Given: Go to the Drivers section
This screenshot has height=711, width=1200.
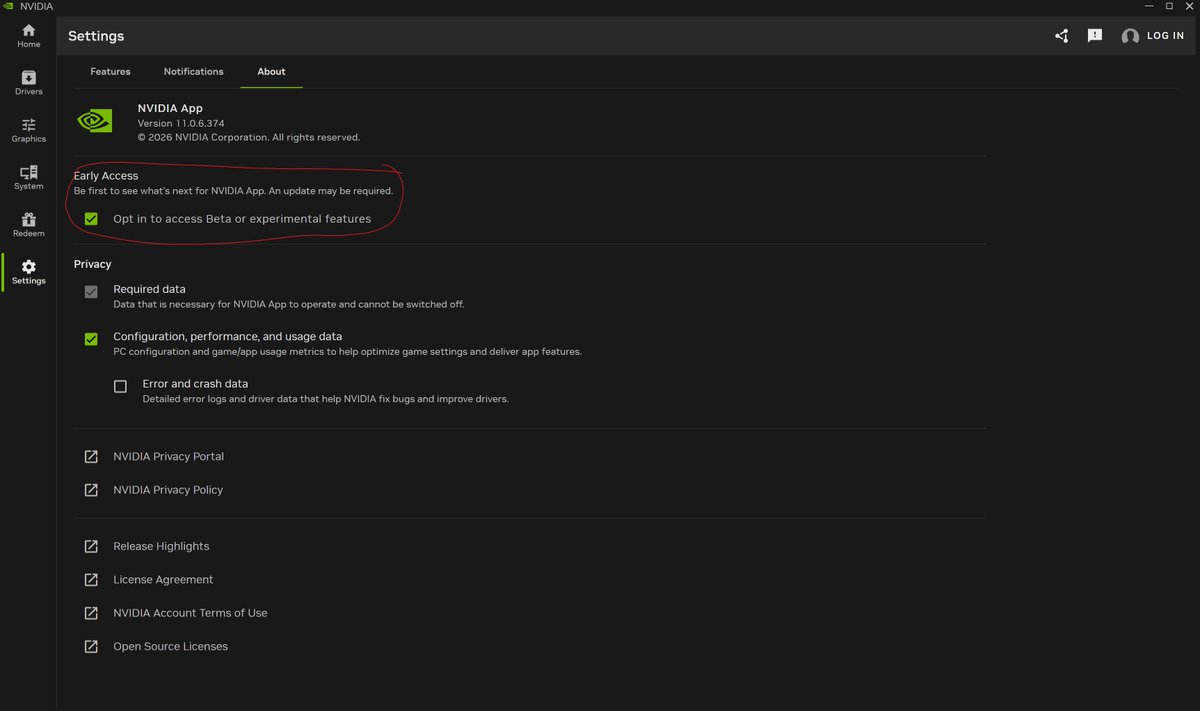Looking at the screenshot, I should [x=28, y=83].
